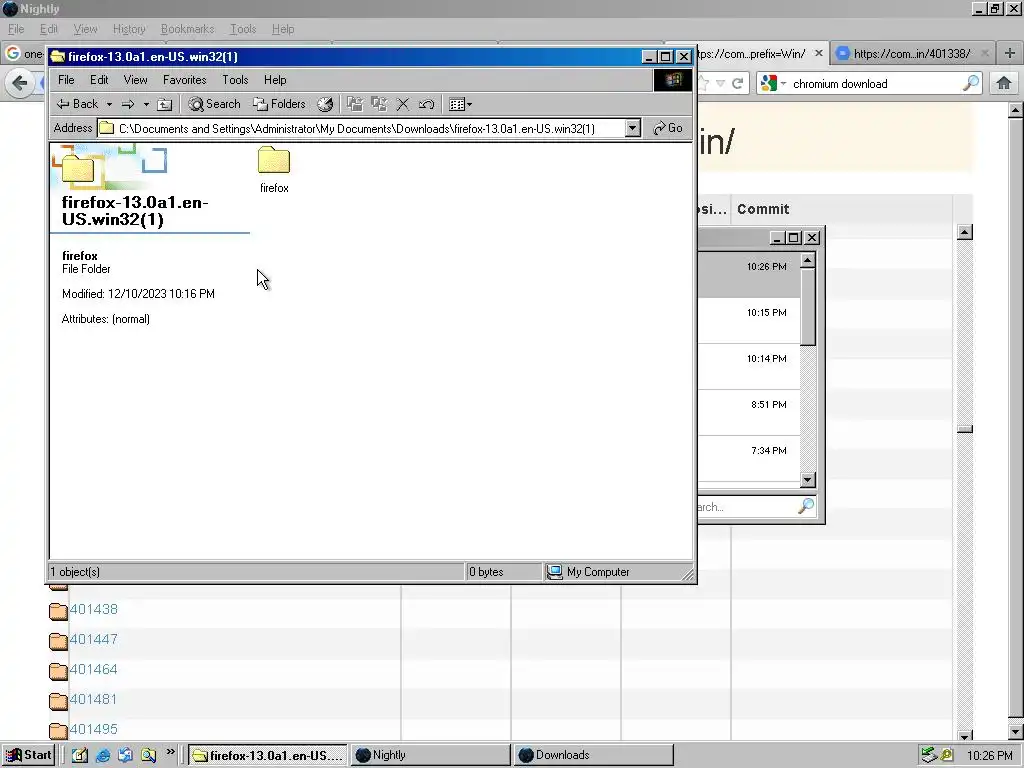Image resolution: width=1024 pixels, height=768 pixels.
Task: Select the 10:15 PM download entry
Action: [748, 321]
